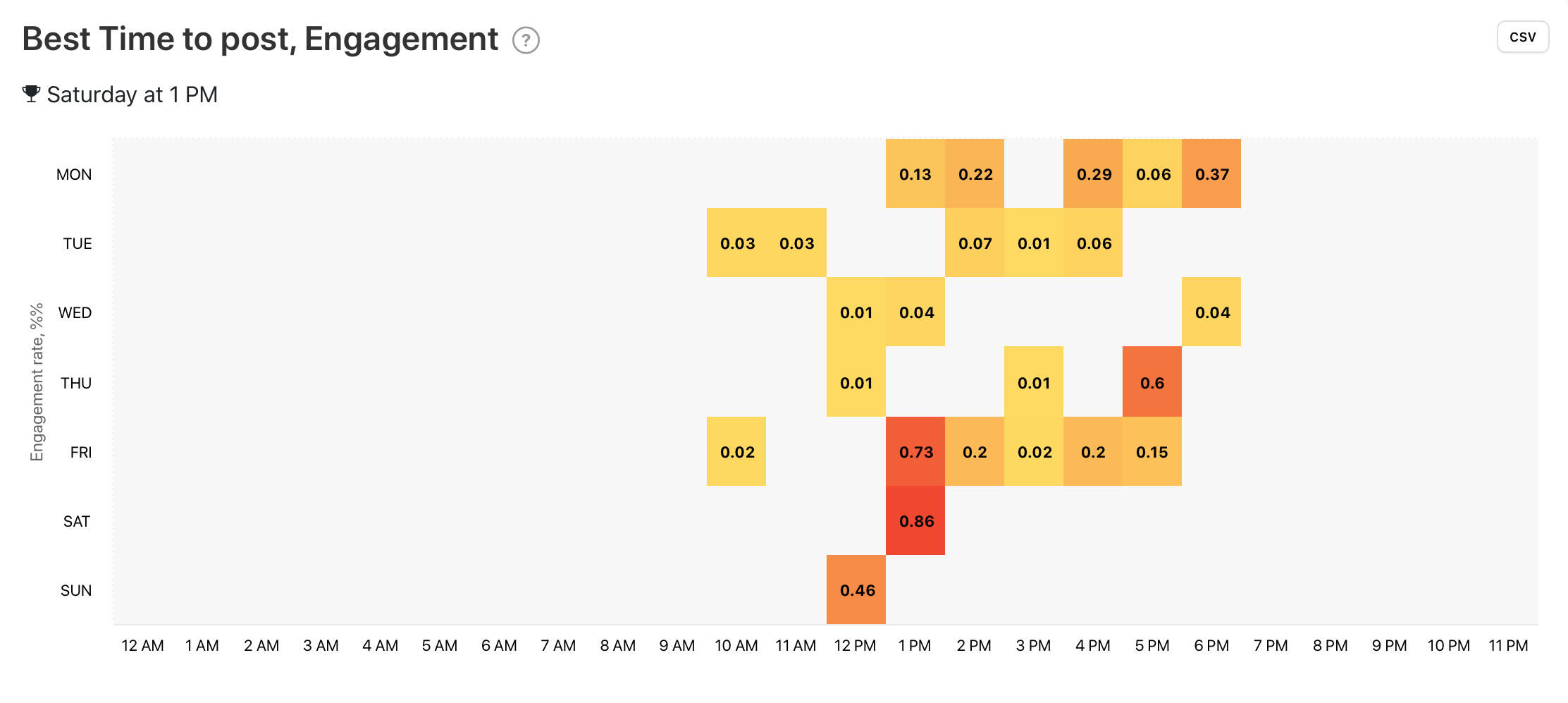Click the Tuesday 10 AM 0.03 cell
The image size is (1568, 703).
click(x=736, y=243)
